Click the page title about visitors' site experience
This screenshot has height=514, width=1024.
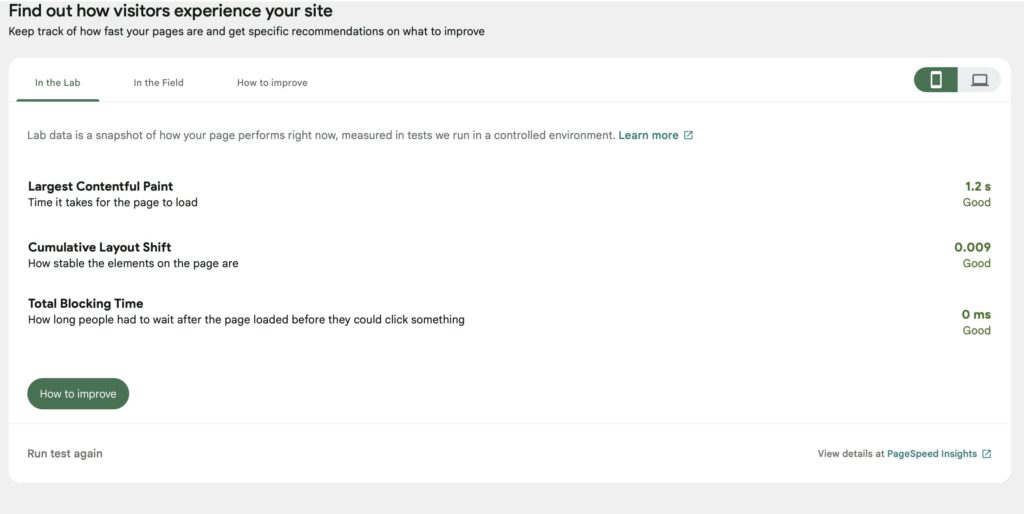tap(170, 11)
